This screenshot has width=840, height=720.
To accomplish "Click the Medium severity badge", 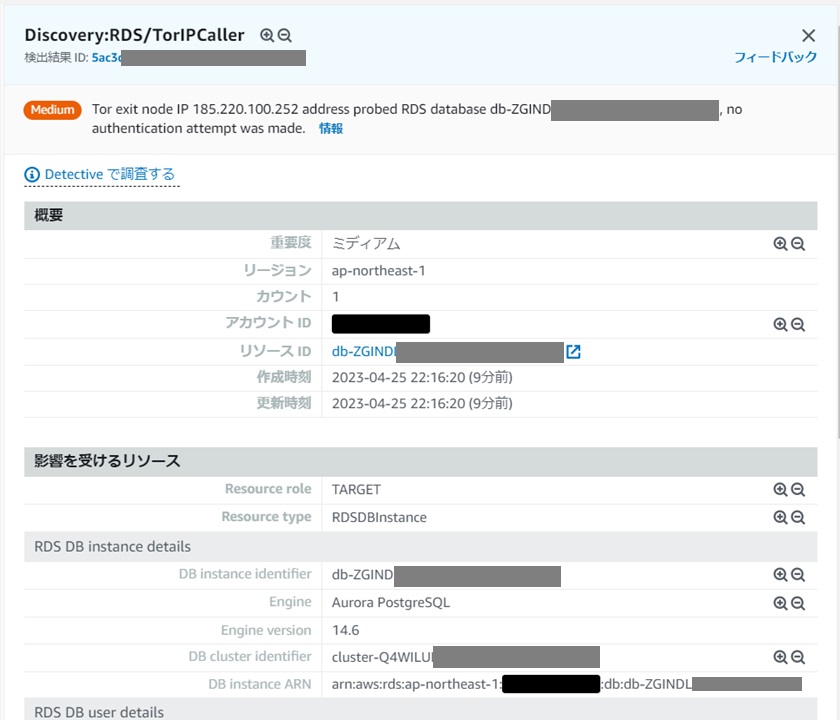I will [x=52, y=110].
